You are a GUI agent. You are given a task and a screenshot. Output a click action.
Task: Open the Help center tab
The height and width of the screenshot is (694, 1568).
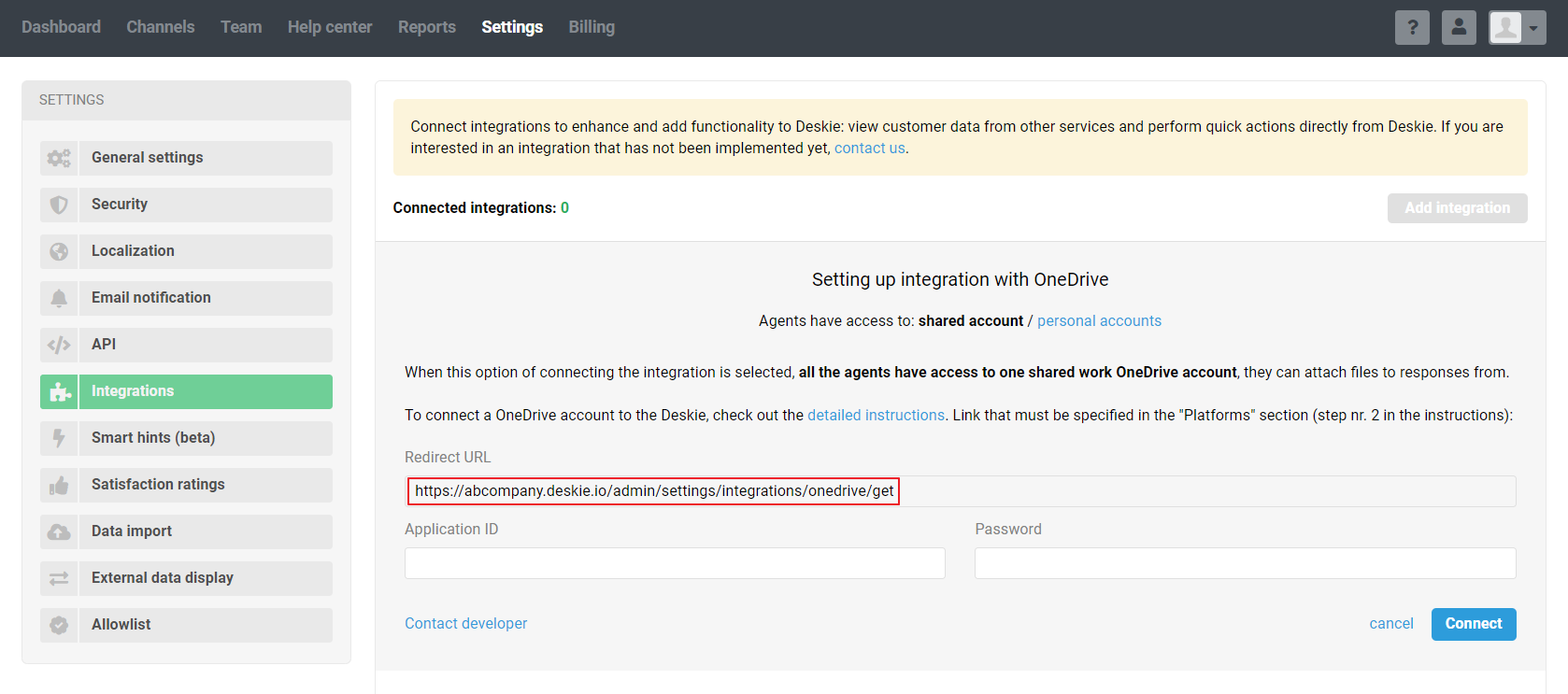pos(330,27)
